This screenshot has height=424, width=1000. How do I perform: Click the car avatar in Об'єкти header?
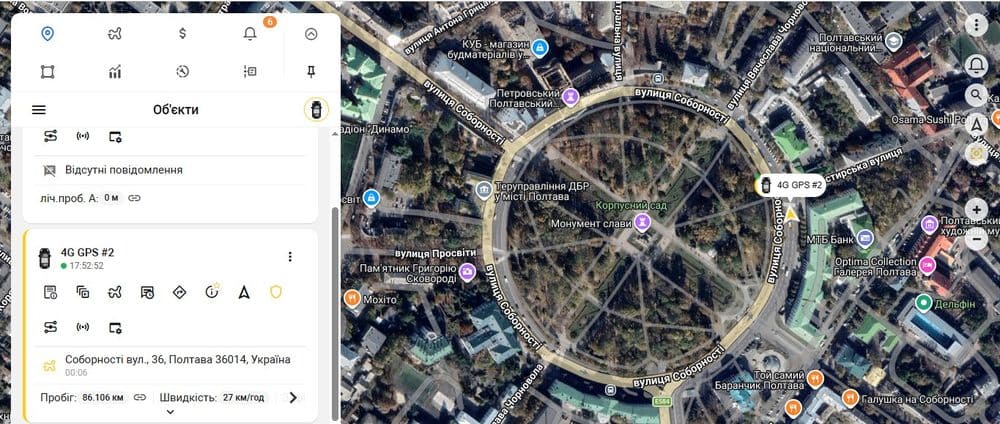coord(316,110)
